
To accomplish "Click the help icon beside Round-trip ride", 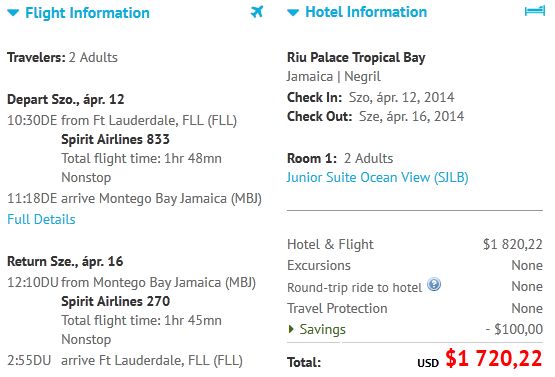I will pyautogui.click(x=434, y=284).
